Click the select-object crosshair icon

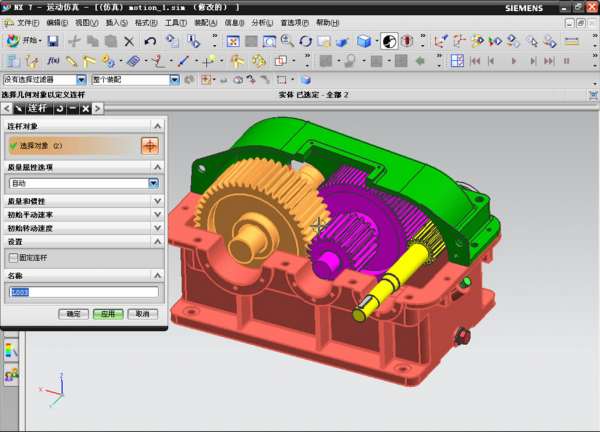149,145
